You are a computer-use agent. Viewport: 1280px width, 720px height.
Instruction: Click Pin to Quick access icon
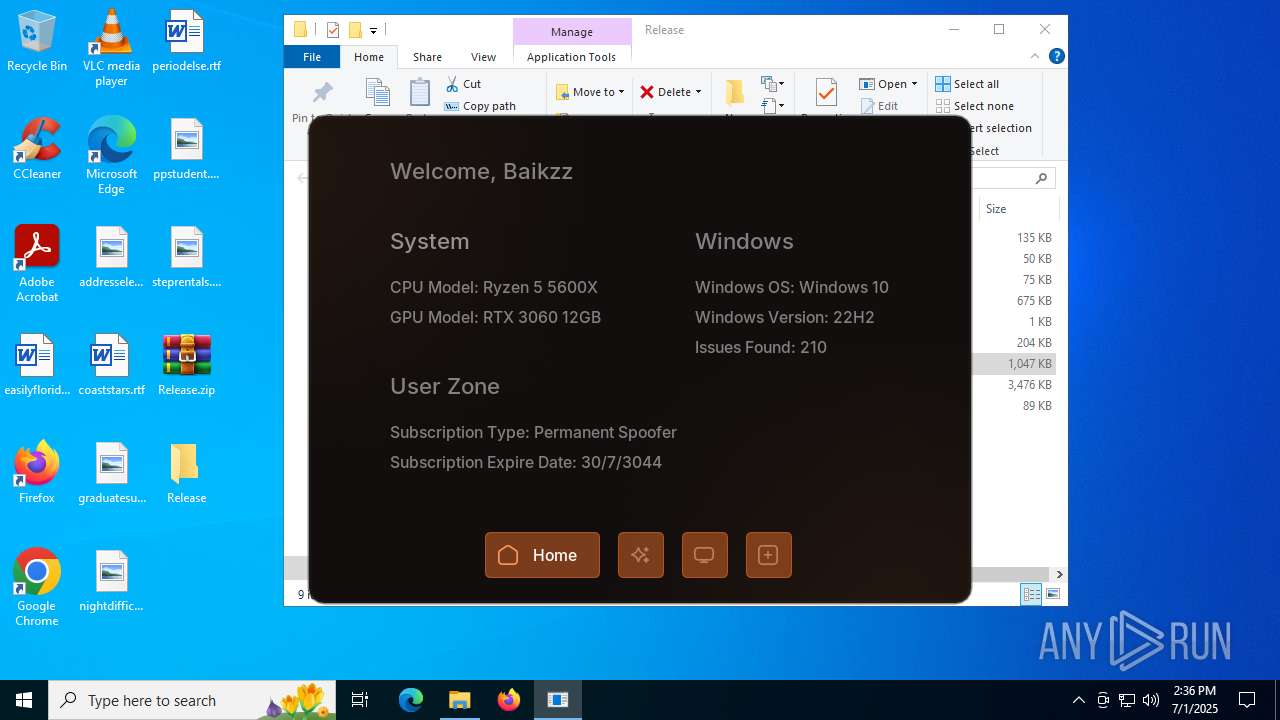pos(322,93)
